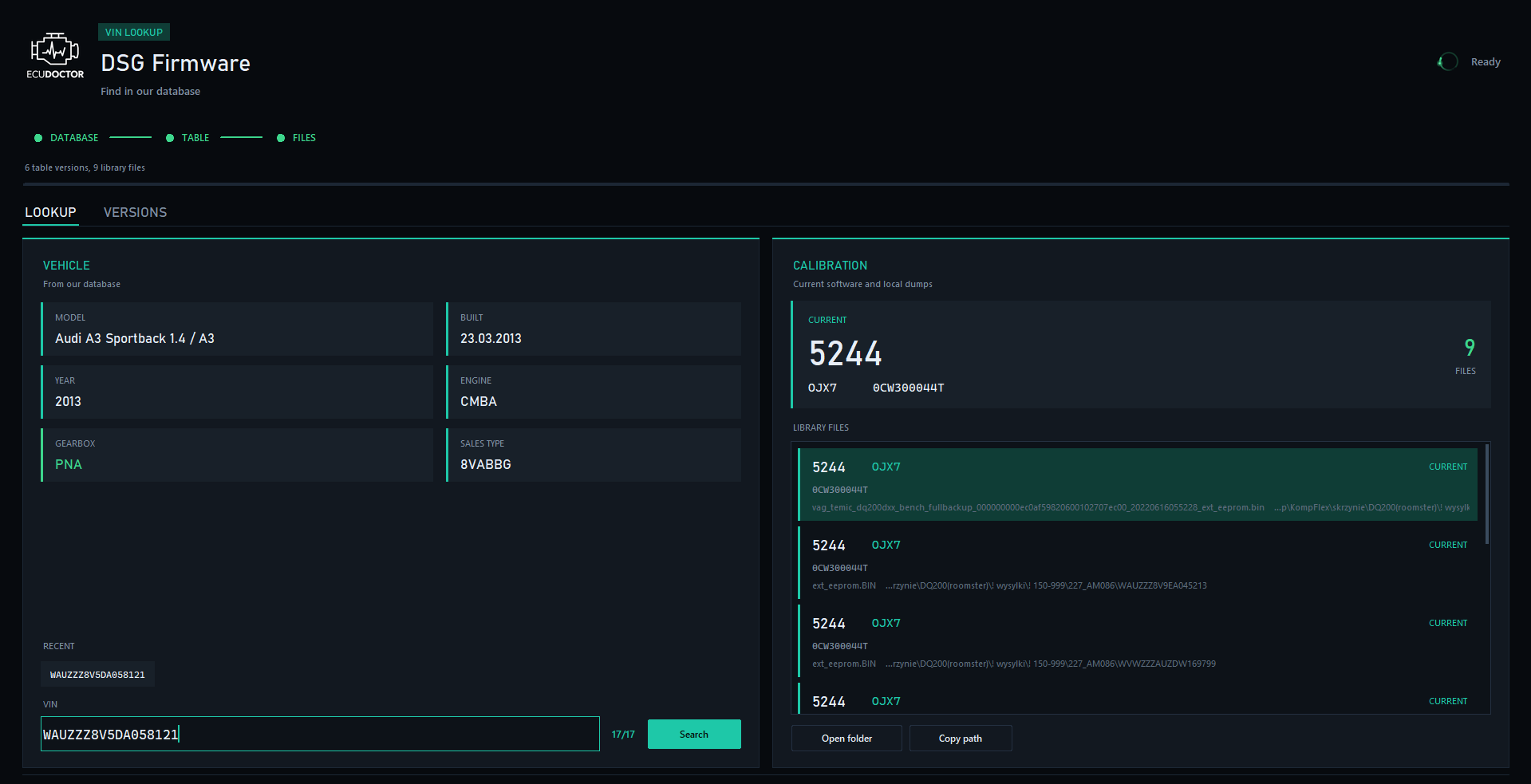This screenshot has height=784, width=1531.
Task: Click the Search button
Action: [694, 735]
